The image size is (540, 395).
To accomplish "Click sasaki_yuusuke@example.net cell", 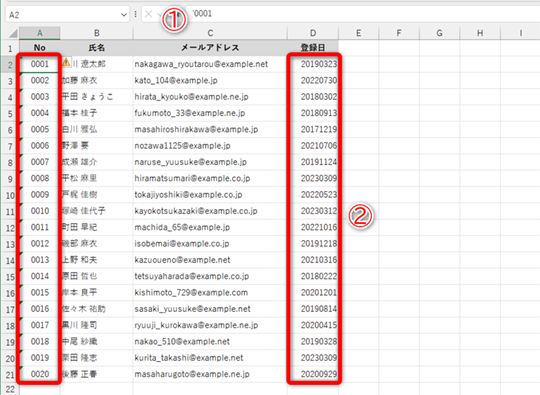I will pyautogui.click(x=210, y=309).
